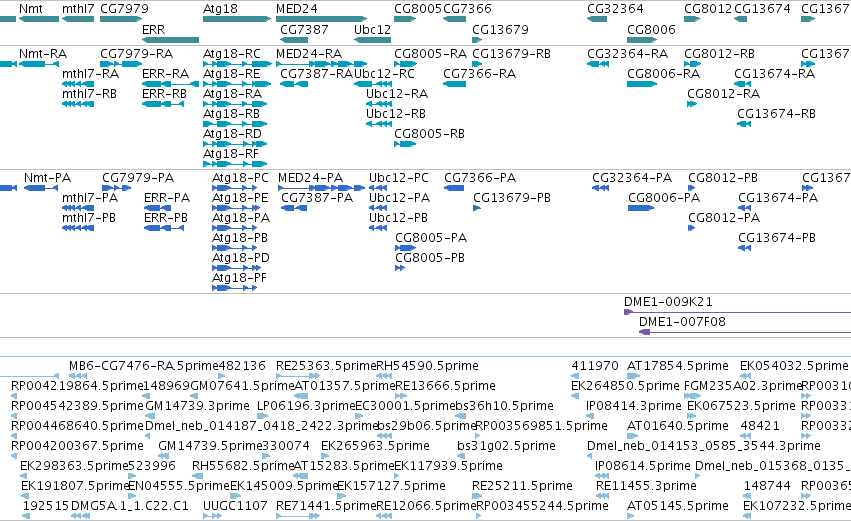Open the Atg18-RC transcript label
This screenshot has width=851, height=521.
[x=231, y=54]
